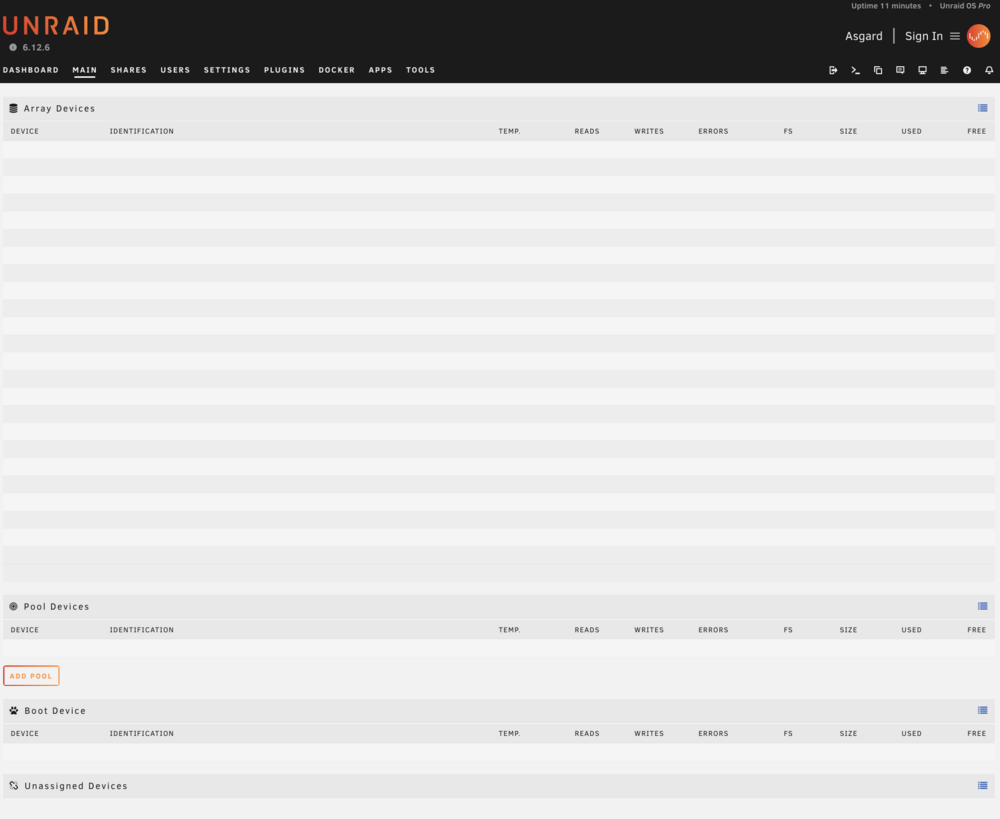This screenshot has height=819, width=1000.
Task: Go to the Shares tab
Action: 128,70
